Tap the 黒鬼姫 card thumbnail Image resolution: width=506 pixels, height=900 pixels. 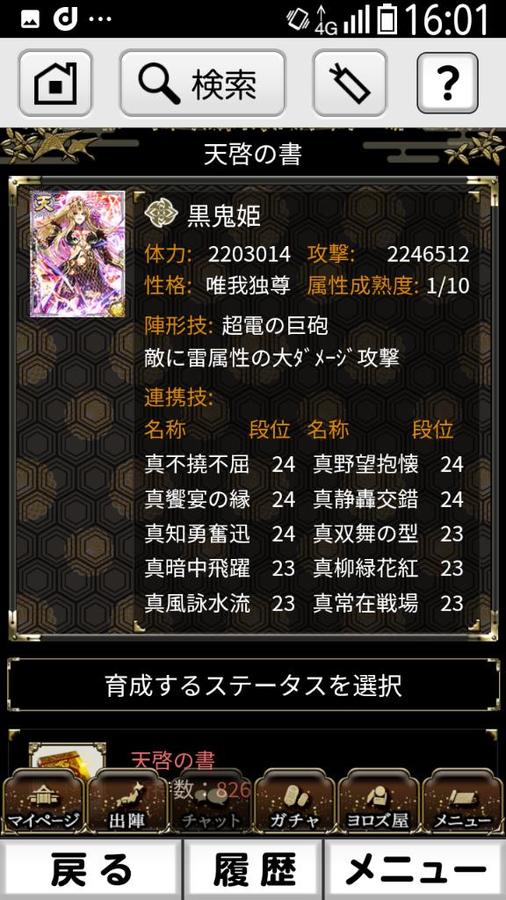[x=77, y=253]
